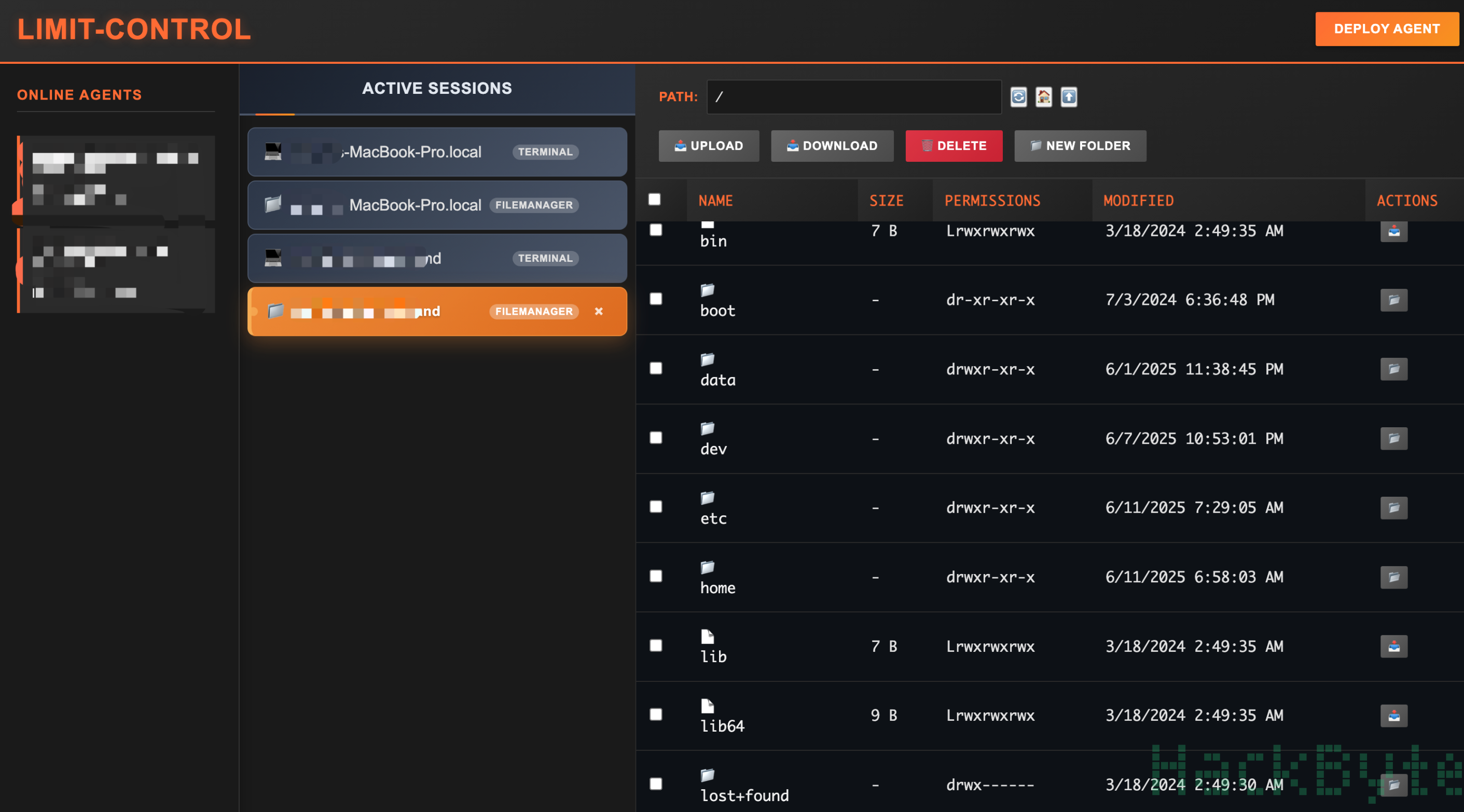Check the lost+found row checkbox
Image resolution: width=1464 pixels, height=812 pixels.
[x=656, y=784]
